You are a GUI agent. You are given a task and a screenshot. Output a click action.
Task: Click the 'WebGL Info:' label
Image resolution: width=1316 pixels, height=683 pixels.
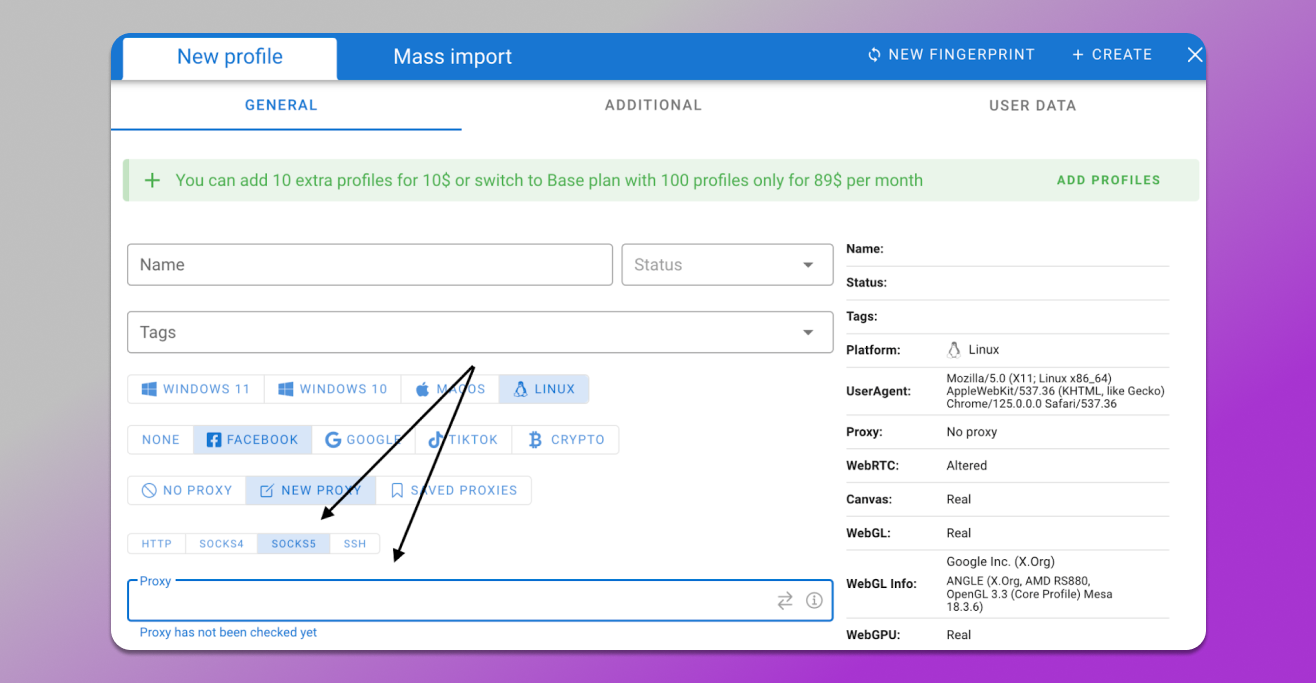pos(881,584)
